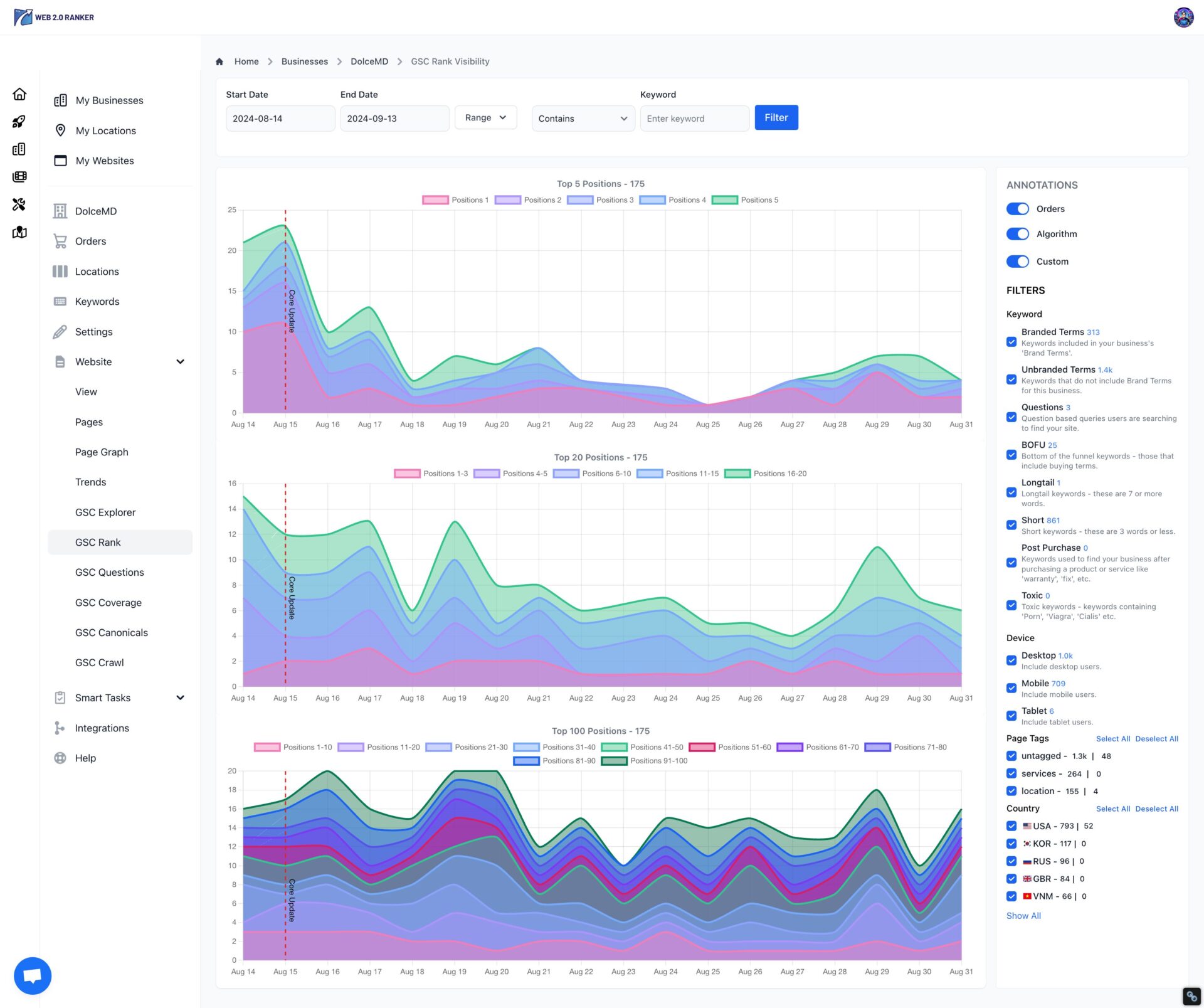Viewport: 1204px width, 1008px height.
Task: Click the rocket icon in left rail
Action: (x=19, y=122)
